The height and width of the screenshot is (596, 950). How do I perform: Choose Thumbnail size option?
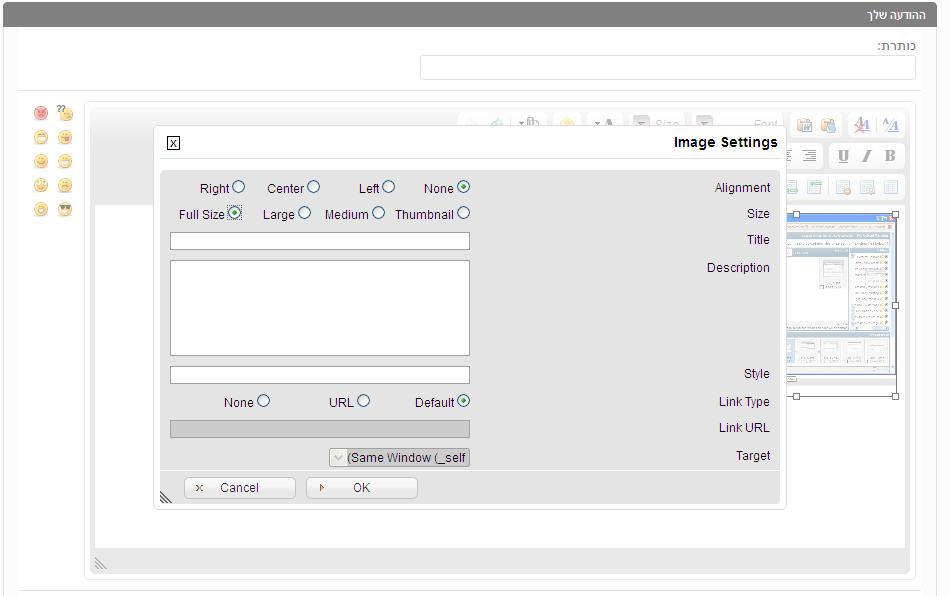pos(463,213)
